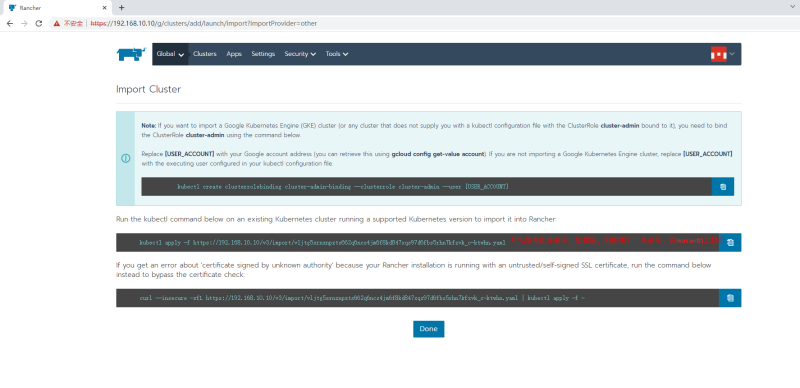The width and height of the screenshot is (800, 388).
Task: Click the 'gcloud config get-value account' text
Action: pyautogui.click(x=438, y=154)
